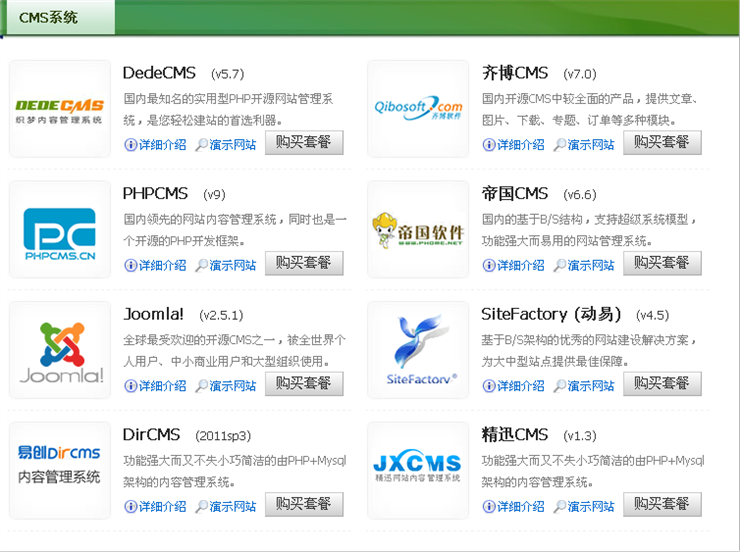
Task: Open 精迅CMS 详细介绍 link
Action: point(521,507)
